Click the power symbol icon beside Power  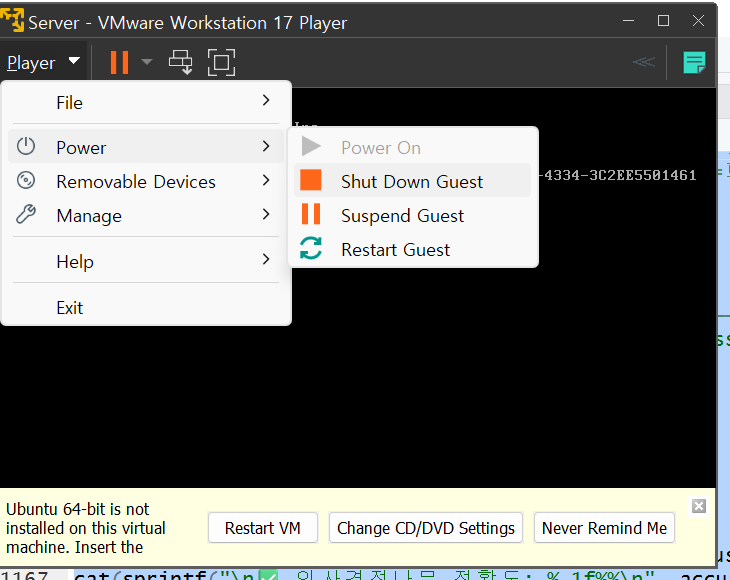pyautogui.click(x=26, y=146)
